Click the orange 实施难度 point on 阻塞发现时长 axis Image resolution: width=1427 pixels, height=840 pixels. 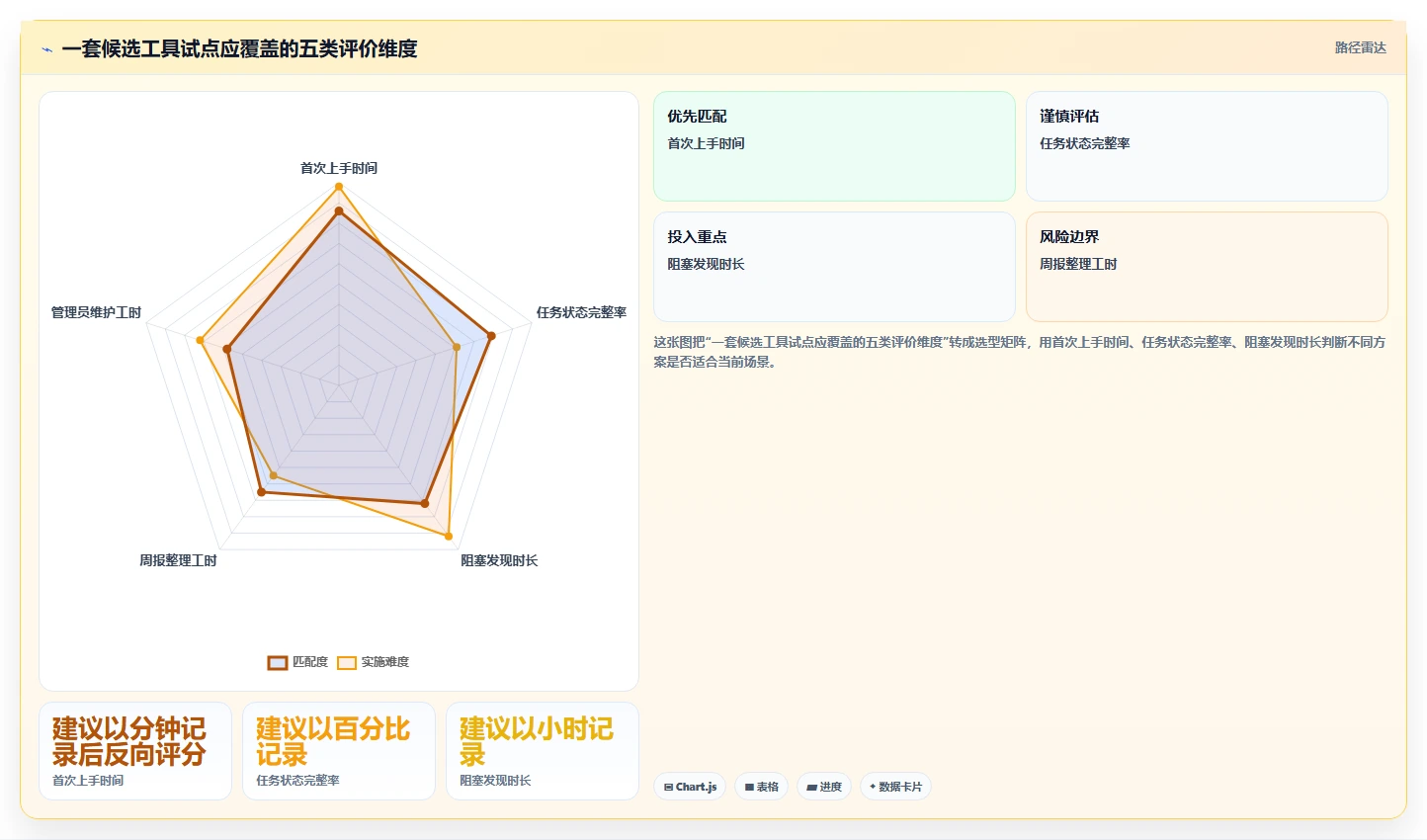(449, 537)
